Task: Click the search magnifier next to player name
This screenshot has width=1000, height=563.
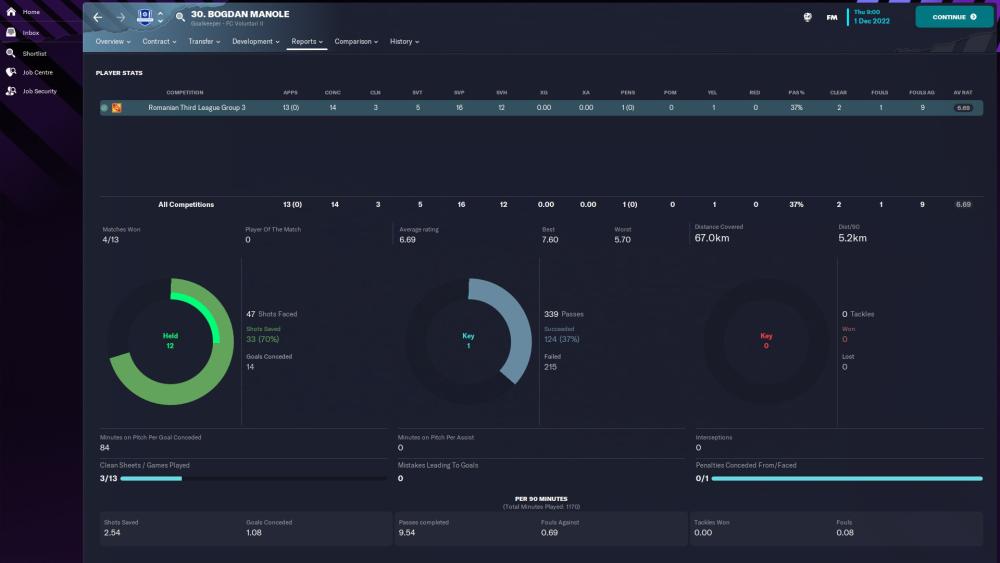Action: [180, 17]
